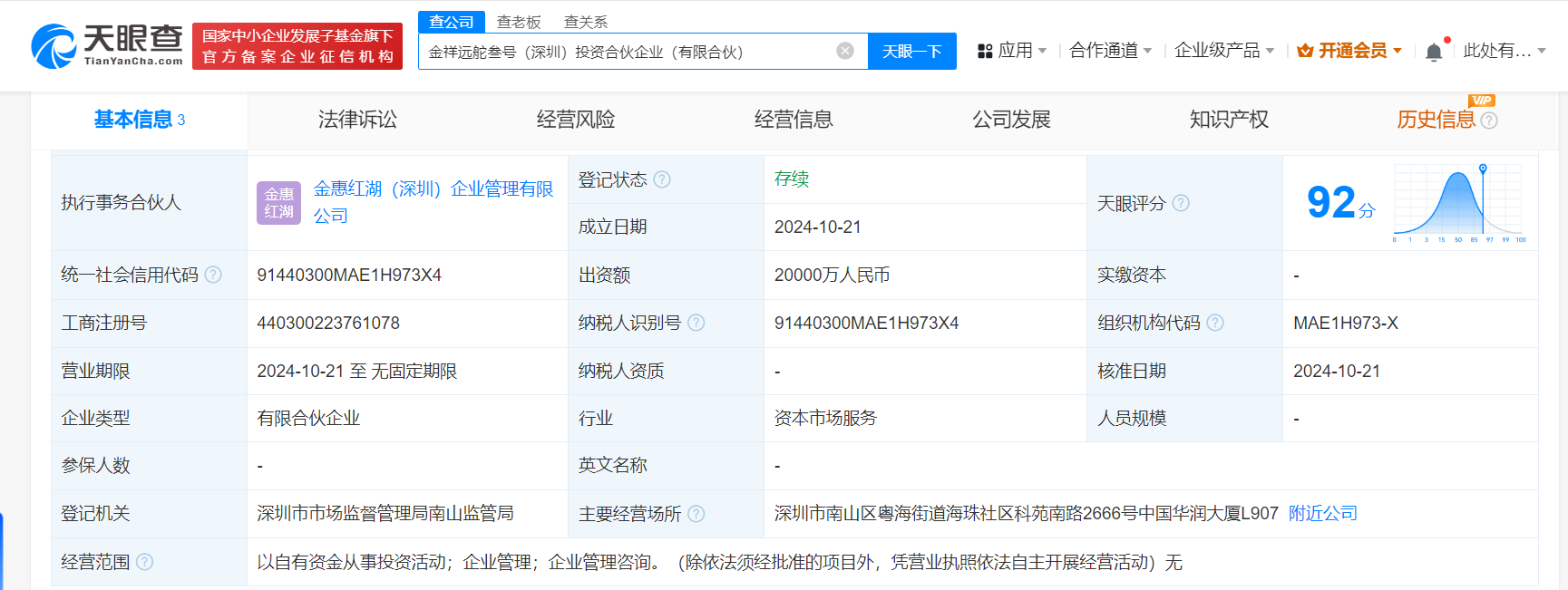Click the help icon next to 纳税人识别号
The width and height of the screenshot is (1568, 590).
click(x=696, y=323)
